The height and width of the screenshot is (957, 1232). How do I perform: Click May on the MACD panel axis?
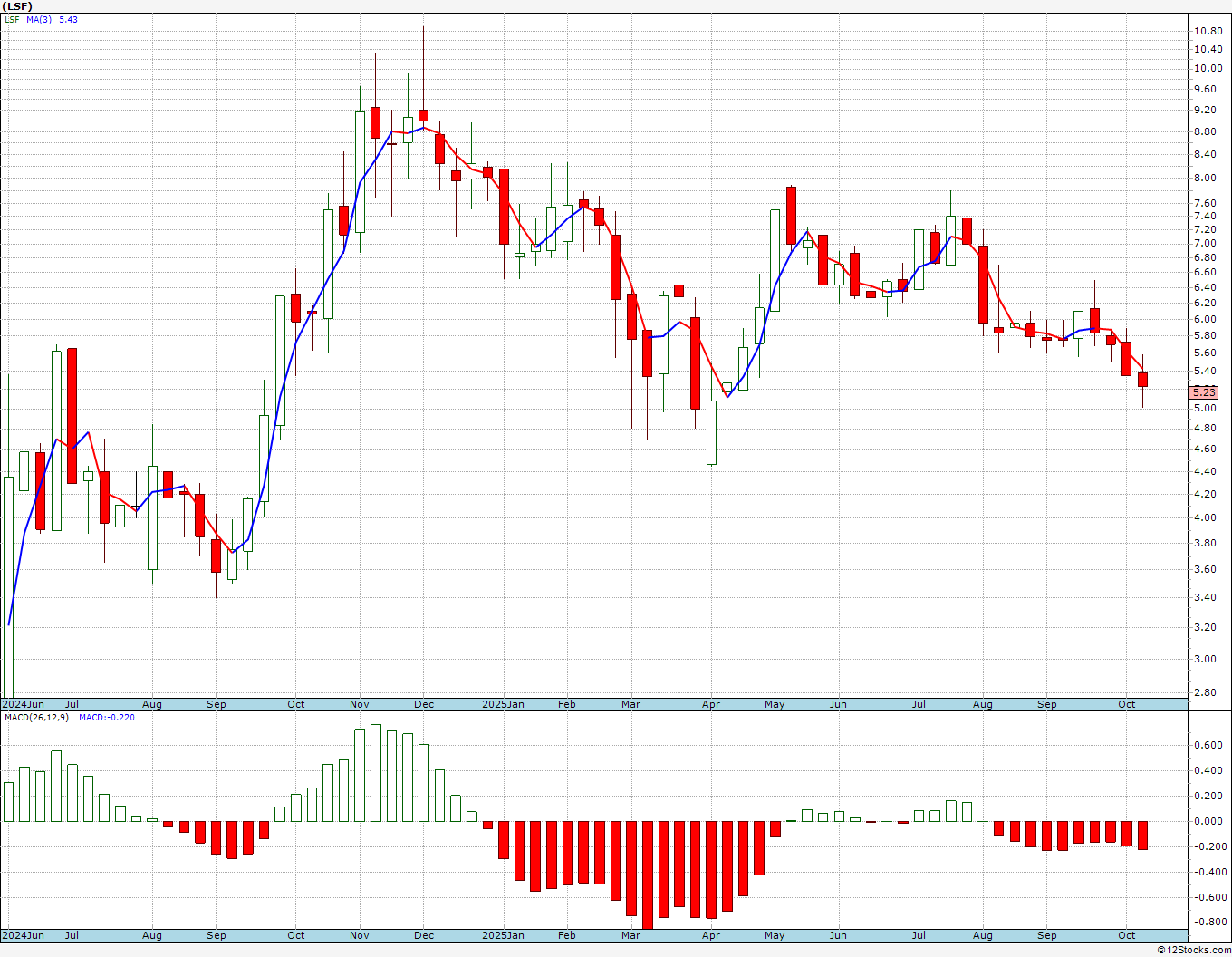click(775, 935)
